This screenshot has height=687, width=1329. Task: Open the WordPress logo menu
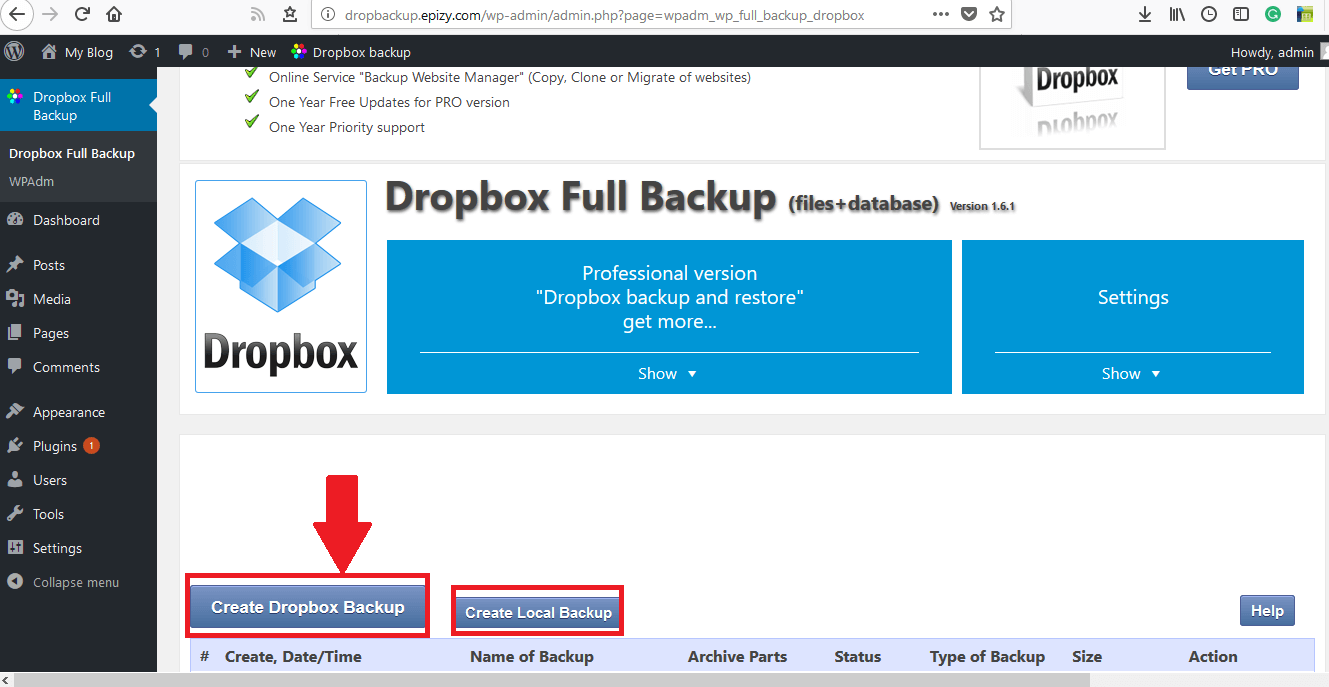14,51
